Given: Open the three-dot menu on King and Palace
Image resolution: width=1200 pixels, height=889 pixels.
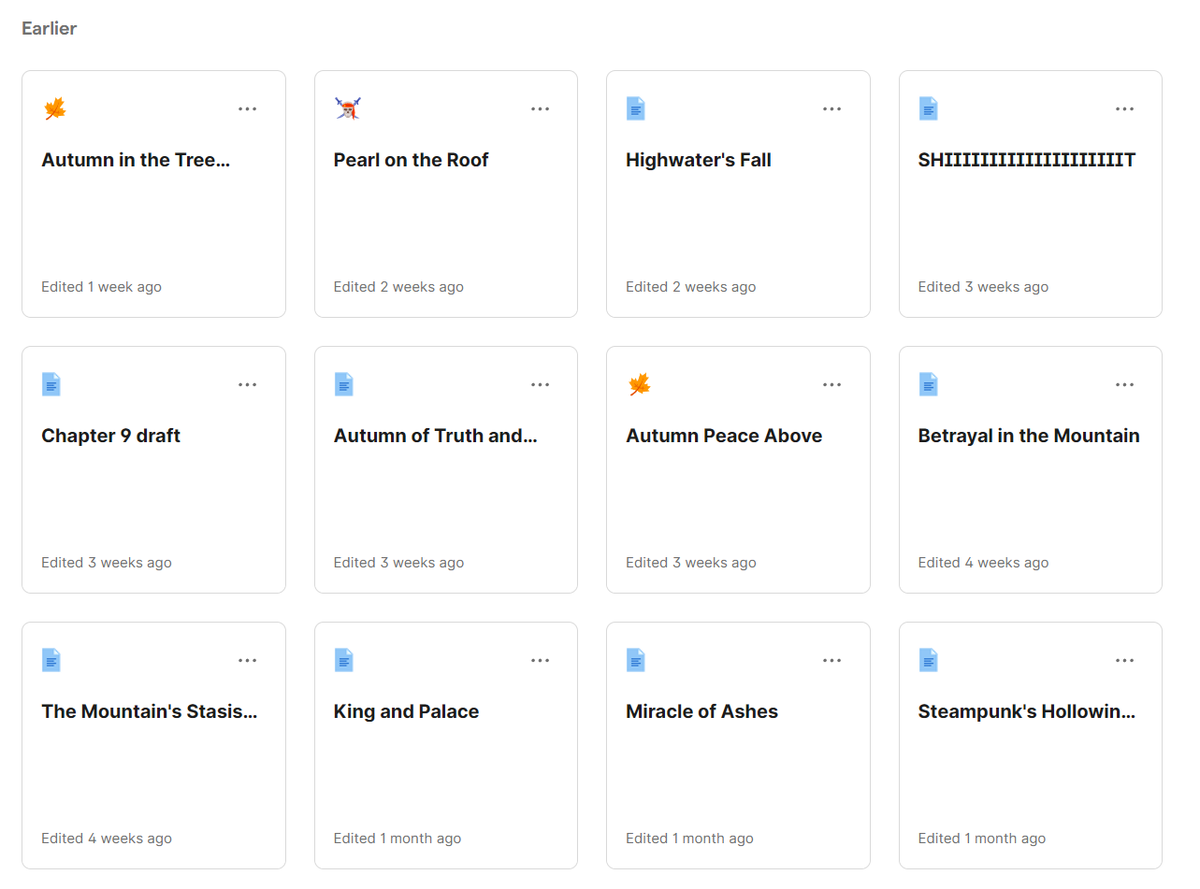Looking at the screenshot, I should [540, 661].
